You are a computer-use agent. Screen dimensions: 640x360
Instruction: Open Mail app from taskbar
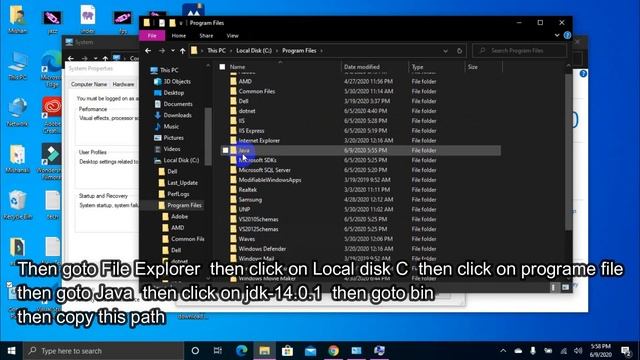310,351
